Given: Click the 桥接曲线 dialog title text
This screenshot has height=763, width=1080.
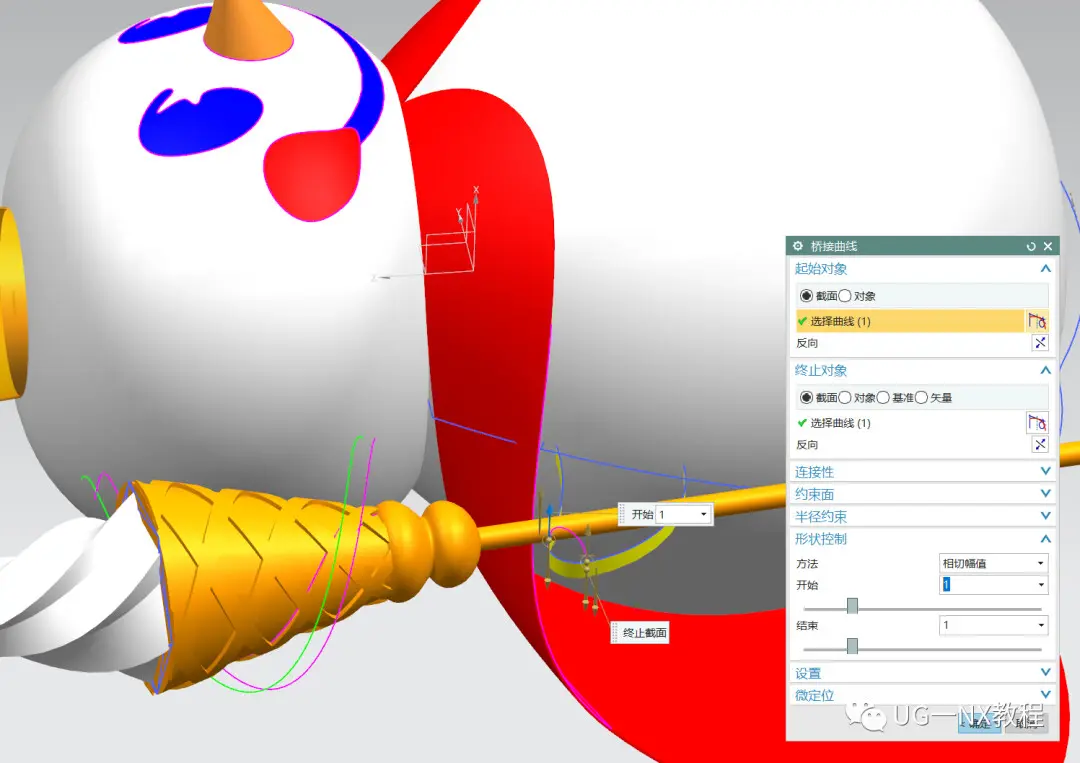Looking at the screenshot, I should pyautogui.click(x=833, y=246).
